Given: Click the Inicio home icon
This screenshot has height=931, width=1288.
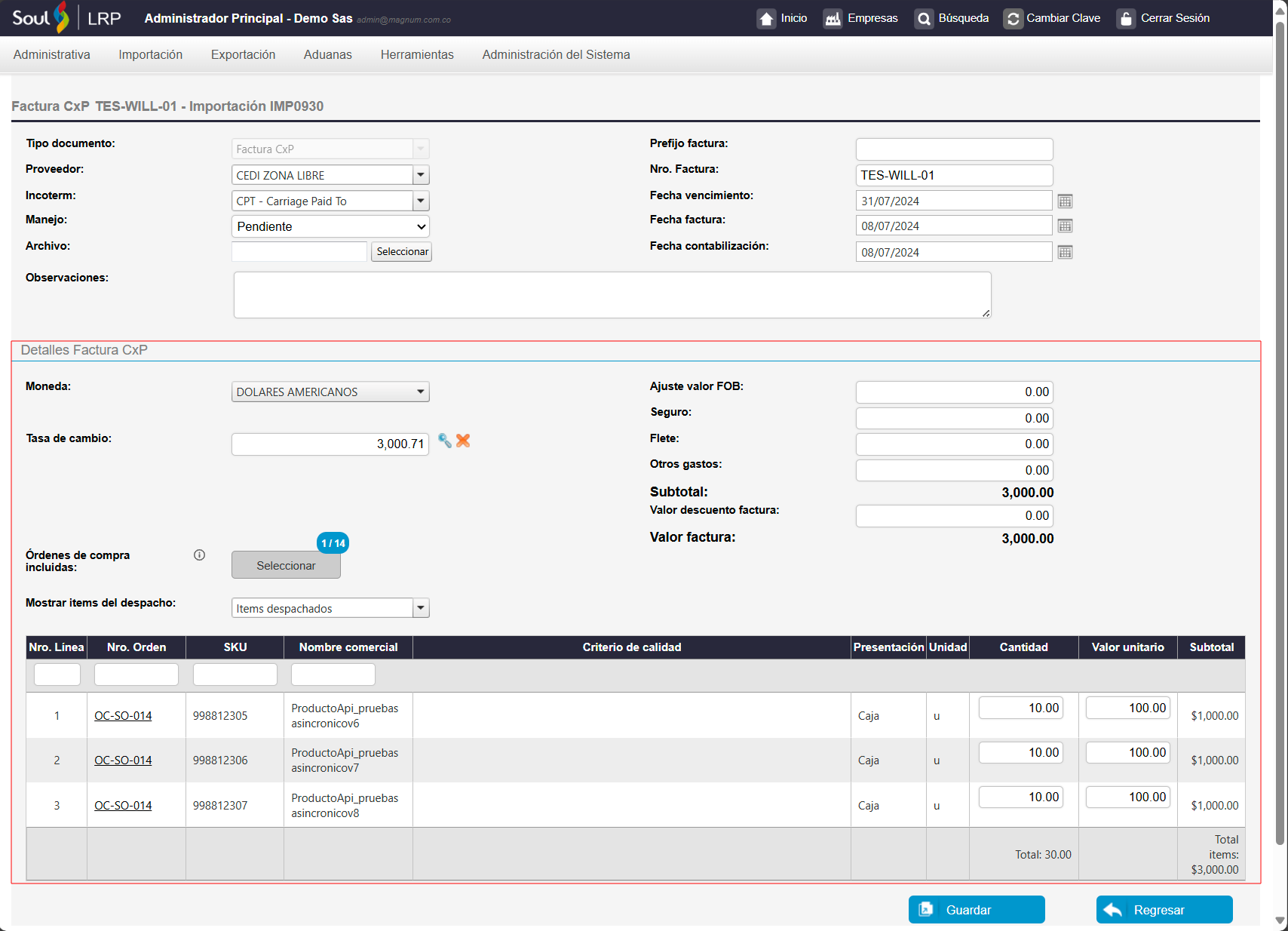Looking at the screenshot, I should (x=766, y=19).
